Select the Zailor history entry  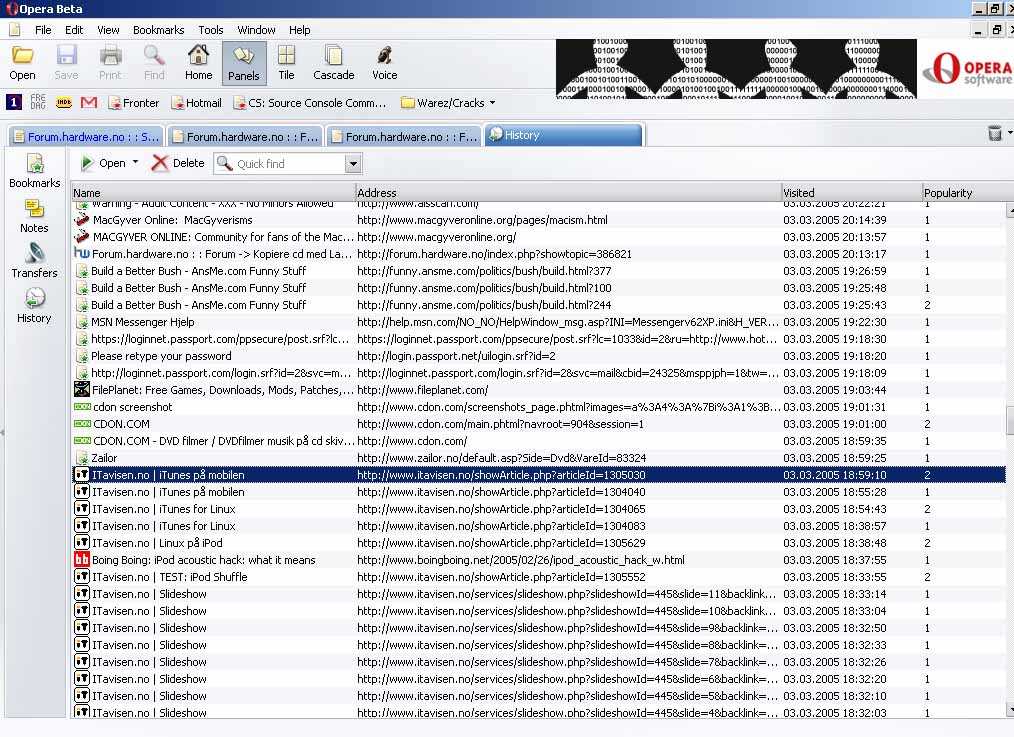click(539, 458)
